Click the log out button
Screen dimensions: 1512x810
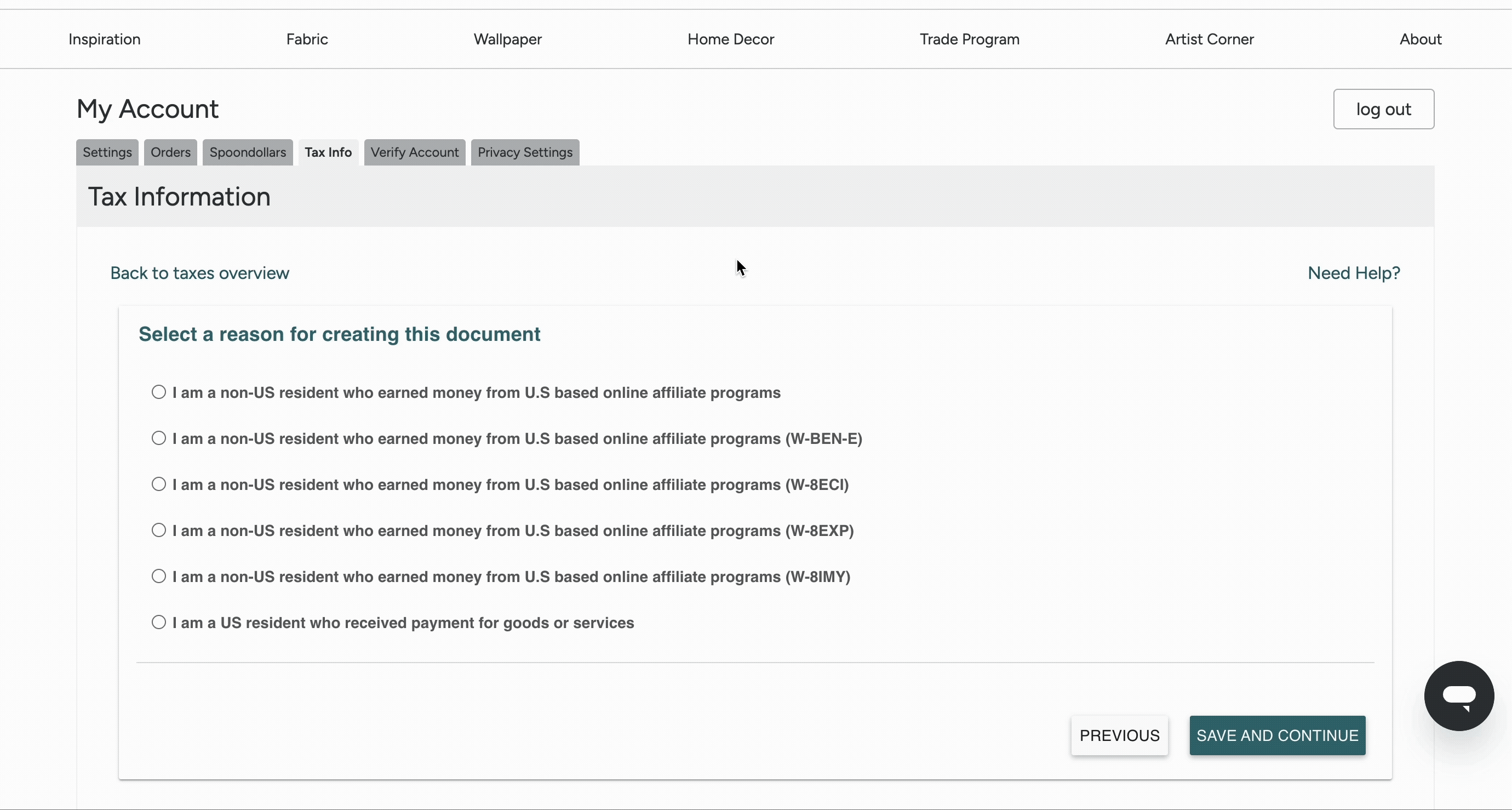(x=1383, y=109)
